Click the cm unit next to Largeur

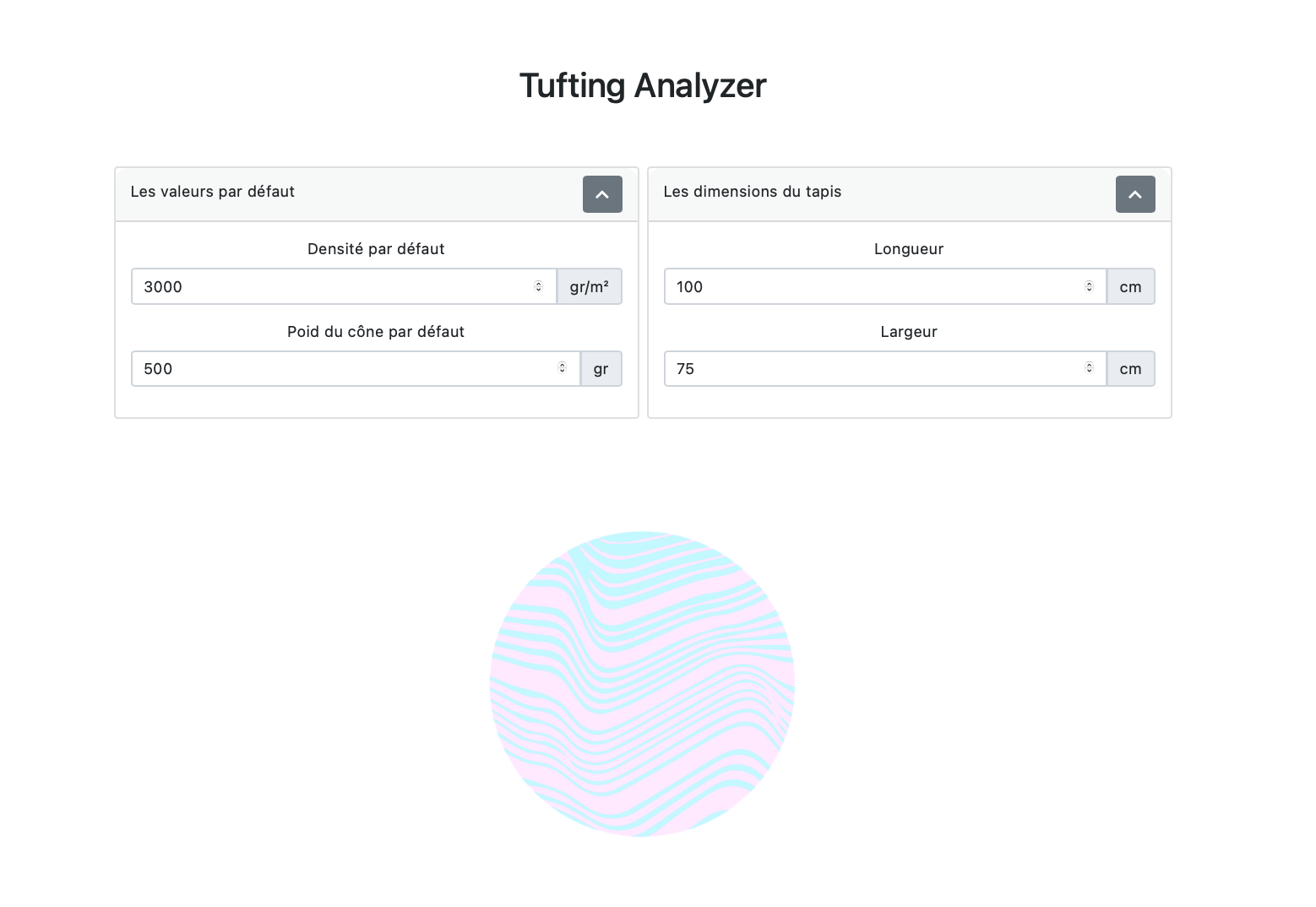click(x=1131, y=368)
